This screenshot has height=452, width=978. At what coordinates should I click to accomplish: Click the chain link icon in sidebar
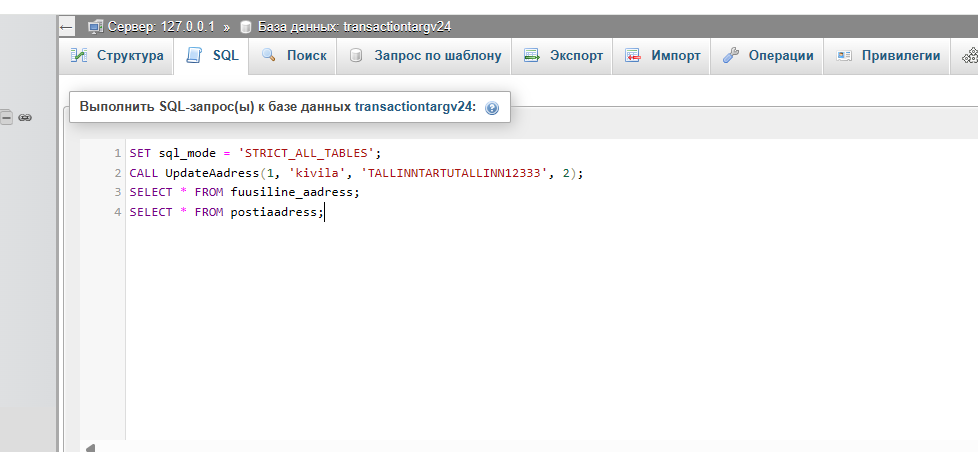click(x=25, y=117)
